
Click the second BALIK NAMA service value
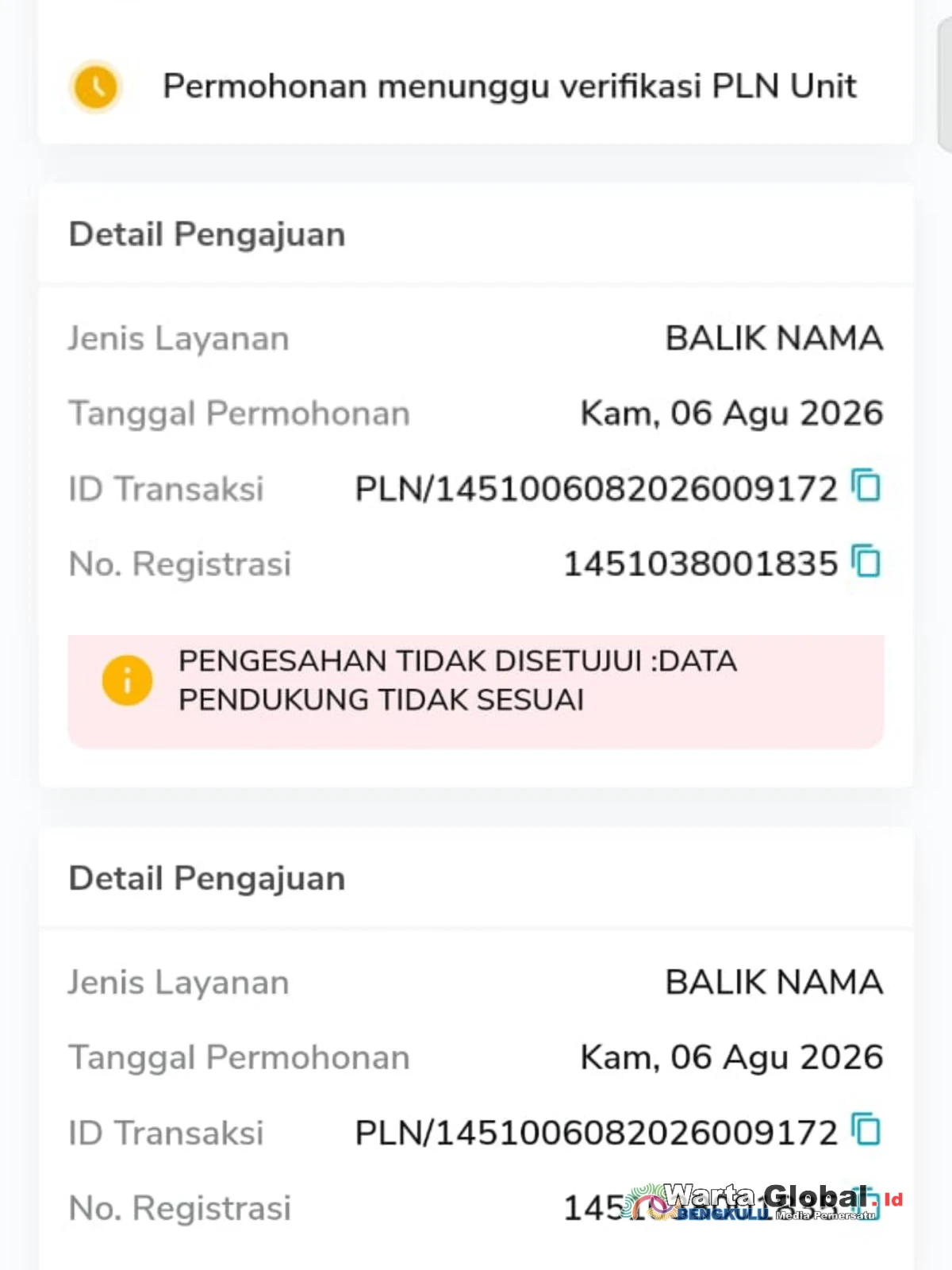tap(774, 982)
